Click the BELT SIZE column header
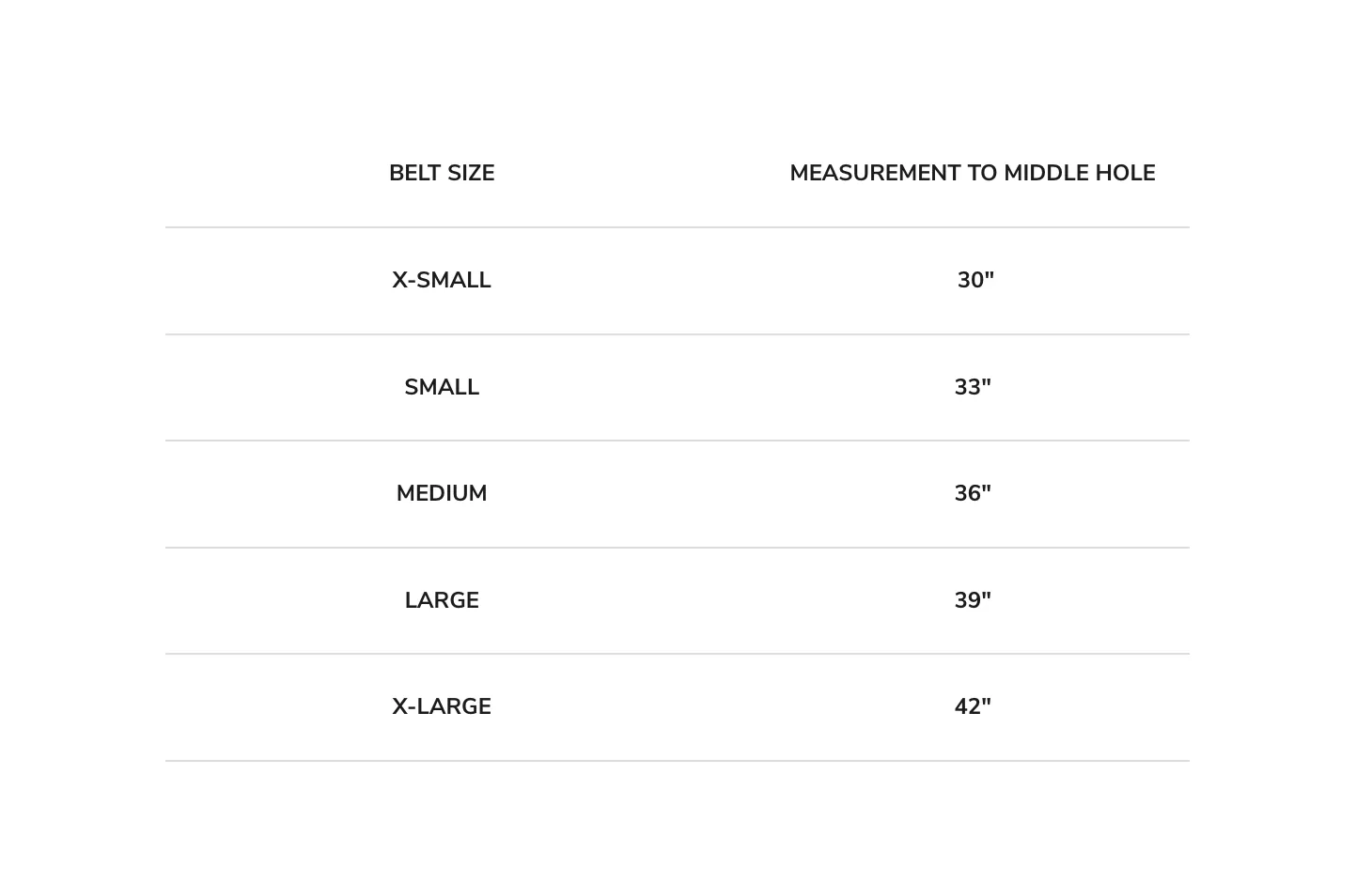1372x883 pixels. point(442,173)
